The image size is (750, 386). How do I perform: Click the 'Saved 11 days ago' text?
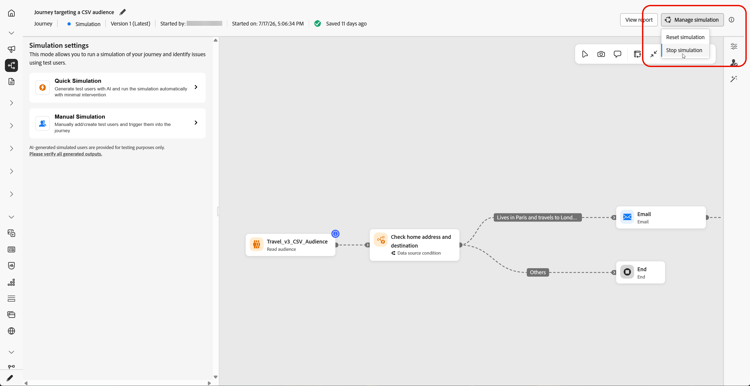point(346,23)
